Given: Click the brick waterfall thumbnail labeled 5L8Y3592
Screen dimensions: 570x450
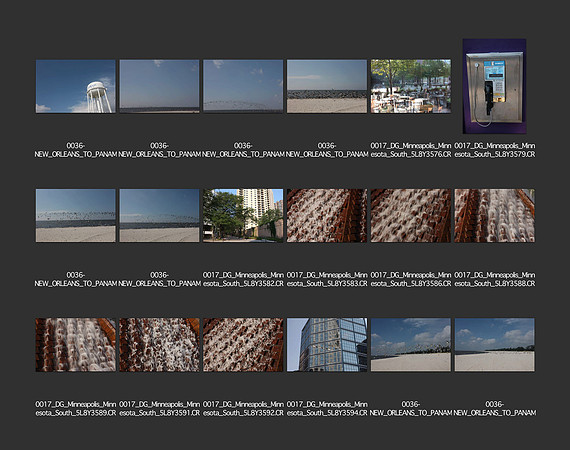Looking at the screenshot, I should [x=243, y=345].
